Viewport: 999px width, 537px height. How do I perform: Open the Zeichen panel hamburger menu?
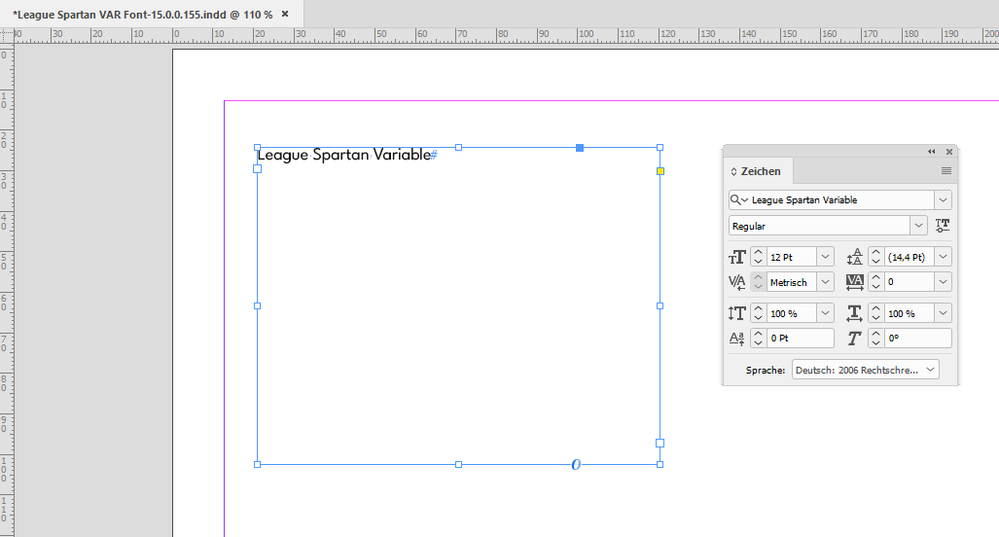click(946, 171)
